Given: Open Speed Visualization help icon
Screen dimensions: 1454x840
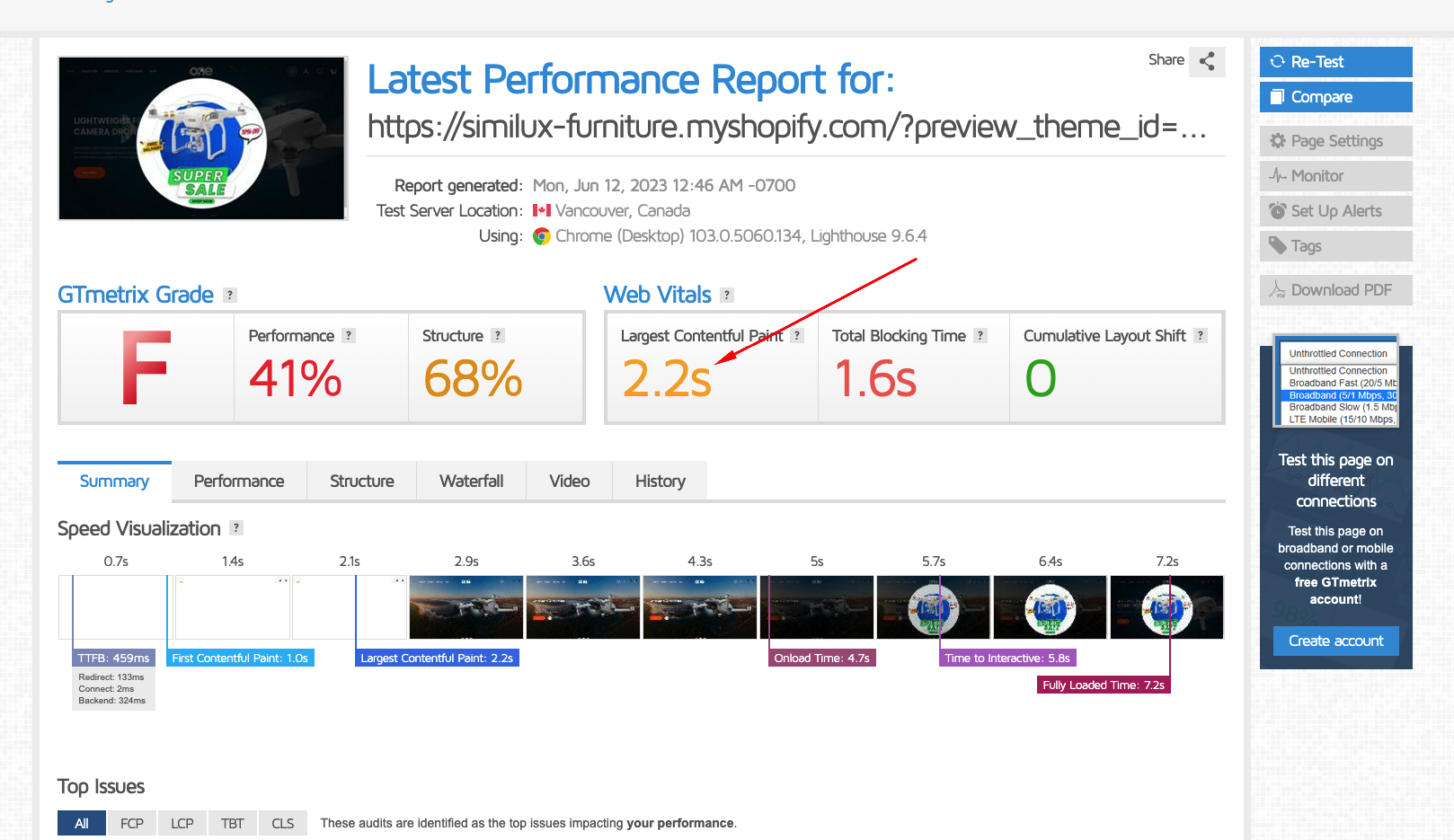Looking at the screenshot, I should (236, 527).
